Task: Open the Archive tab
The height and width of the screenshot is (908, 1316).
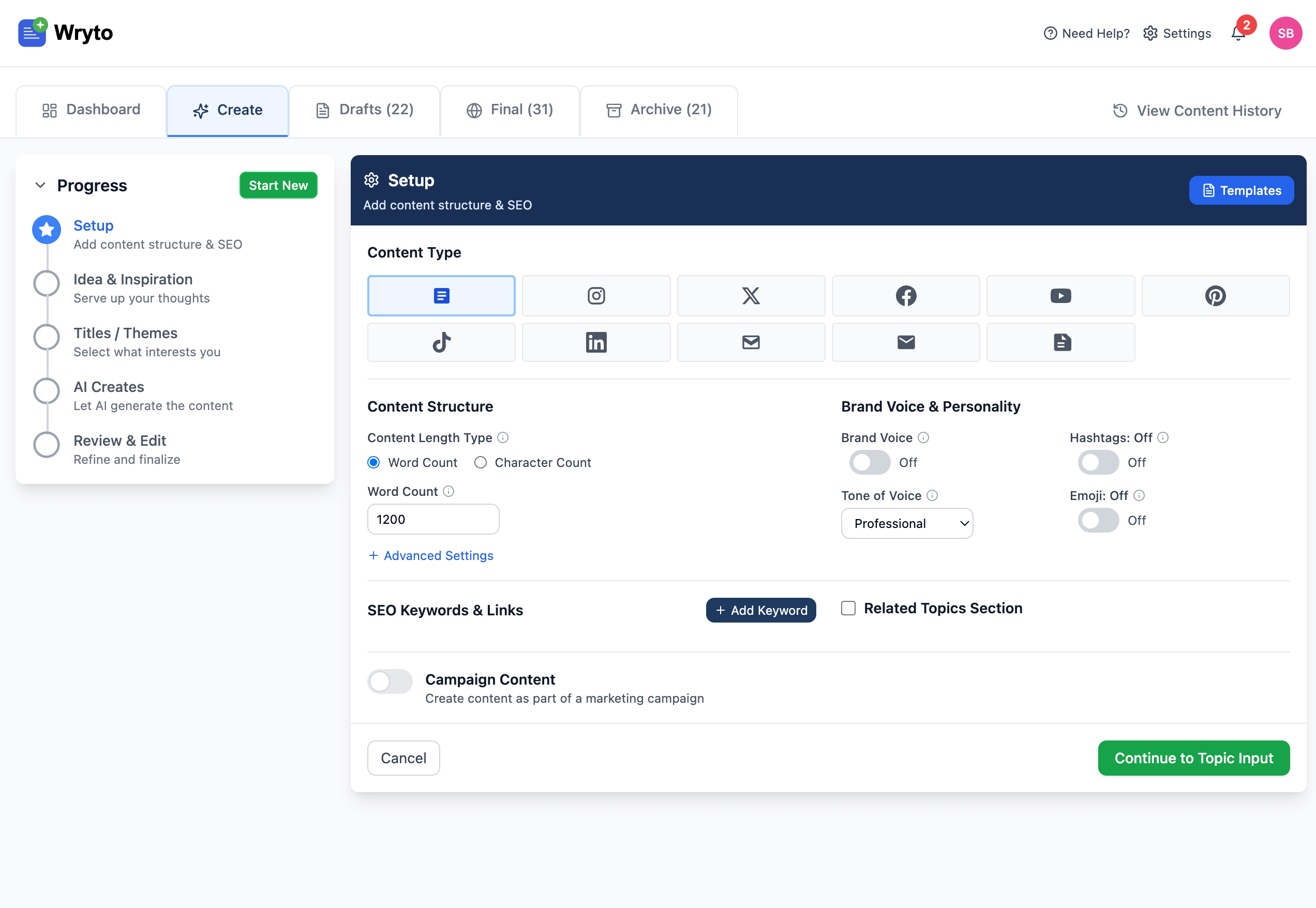Action: 658,109
